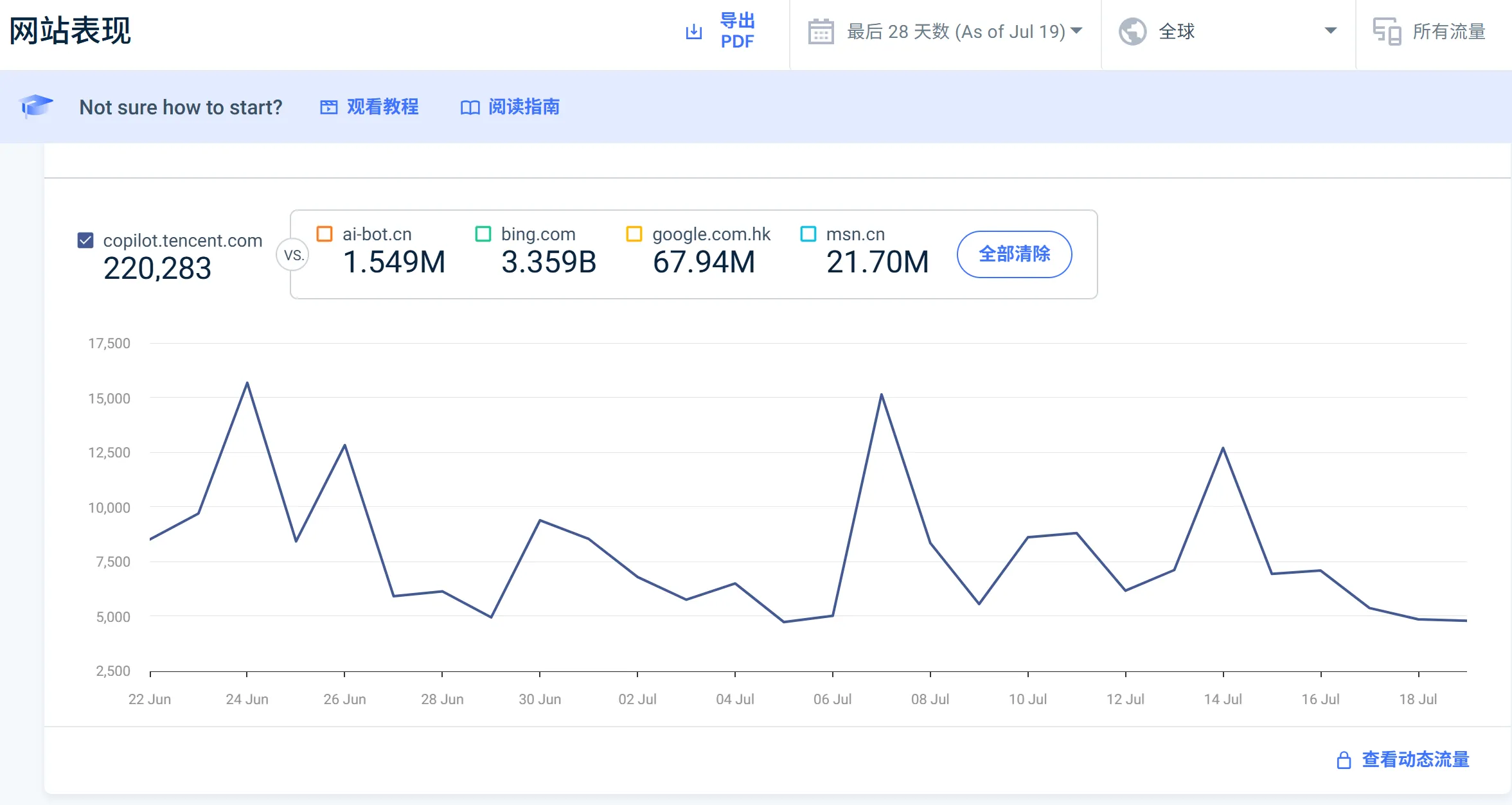Check the google.com.hk checkbox
The width and height of the screenshot is (1512, 805).
point(634,234)
